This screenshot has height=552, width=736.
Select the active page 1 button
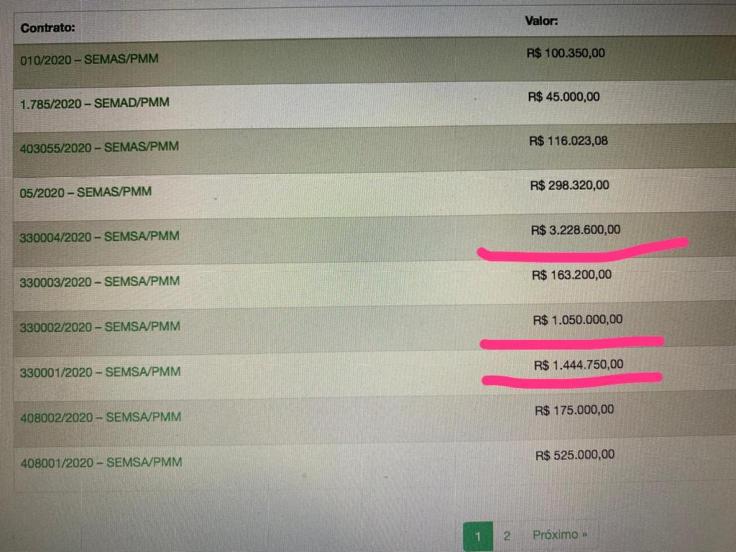(x=478, y=538)
